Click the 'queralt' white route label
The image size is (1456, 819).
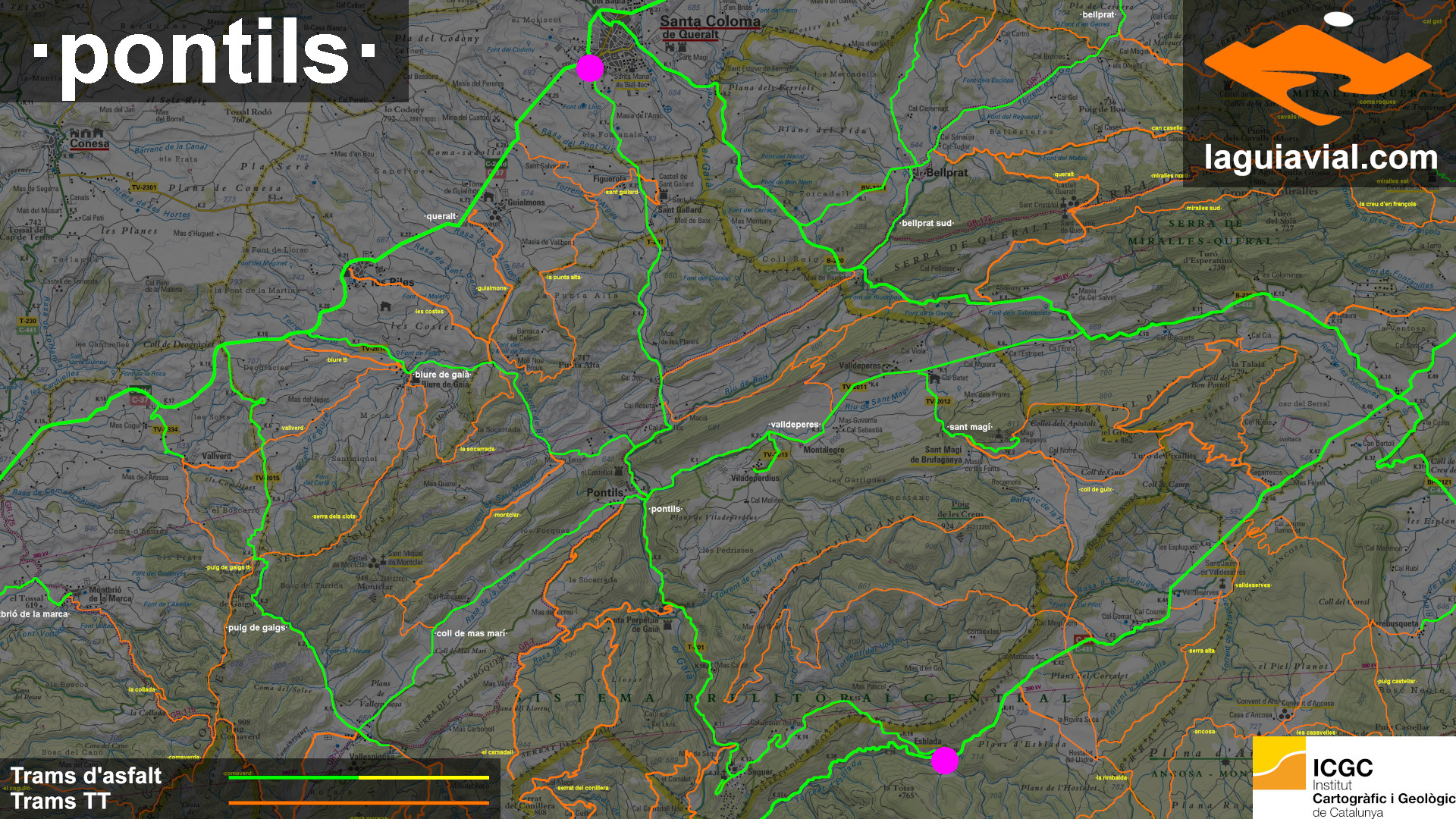pos(441,216)
